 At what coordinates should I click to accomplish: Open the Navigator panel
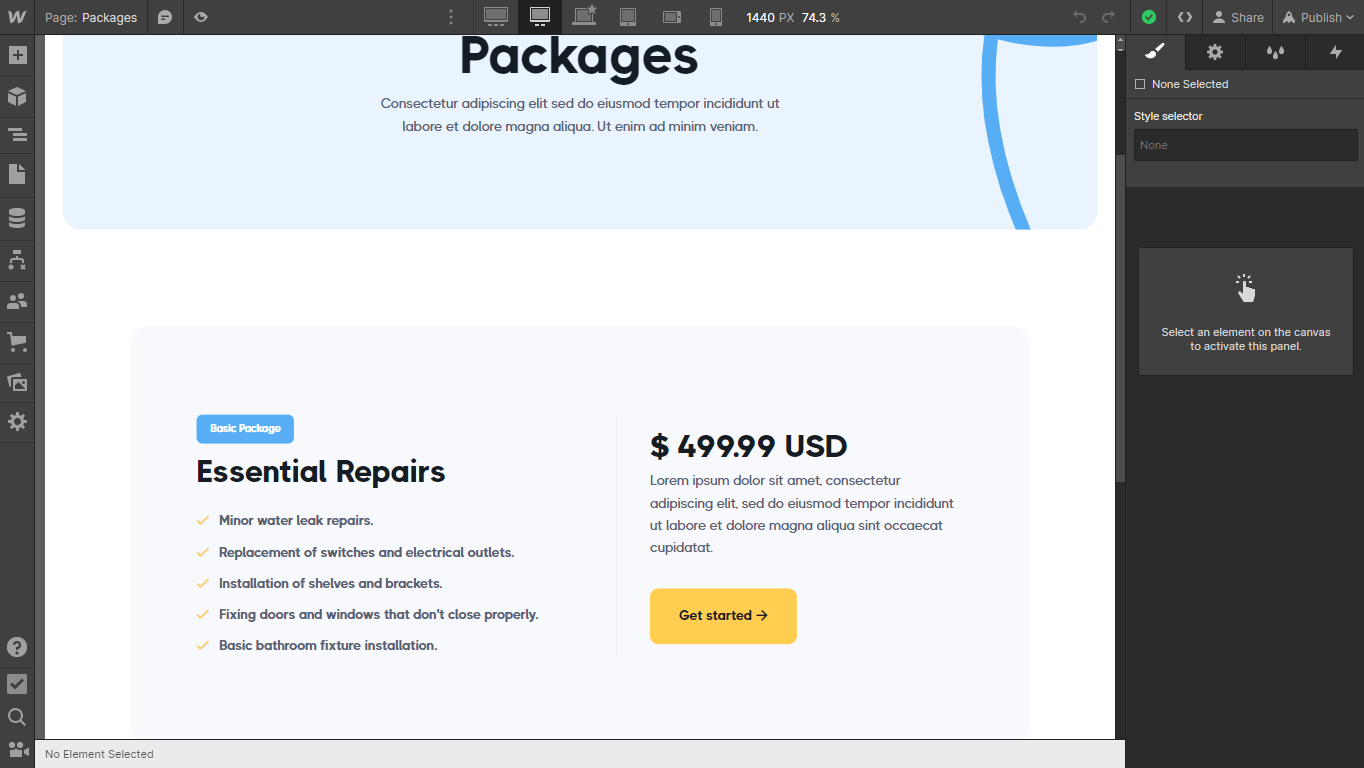coord(17,134)
